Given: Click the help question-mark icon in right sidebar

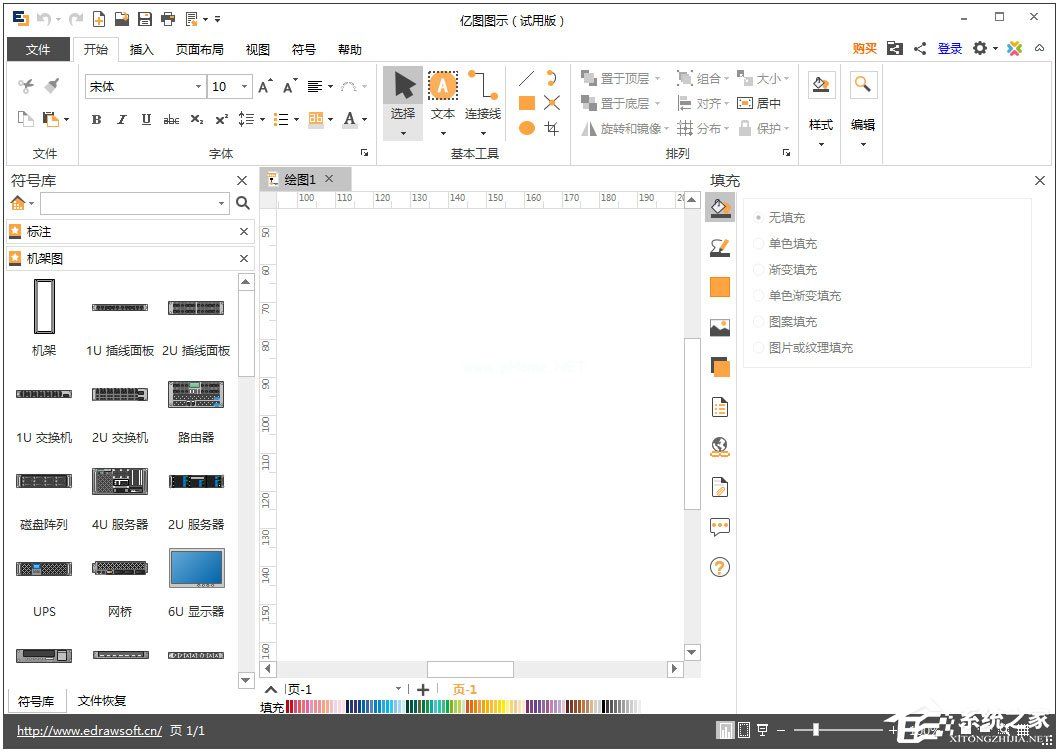Looking at the screenshot, I should click(720, 567).
